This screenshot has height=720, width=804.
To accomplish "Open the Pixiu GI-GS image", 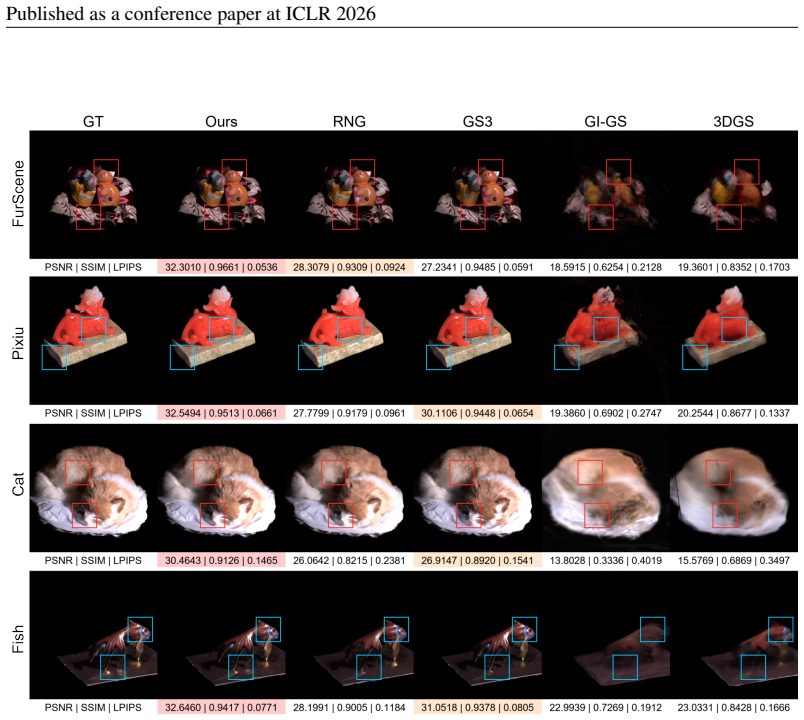I will coord(606,341).
